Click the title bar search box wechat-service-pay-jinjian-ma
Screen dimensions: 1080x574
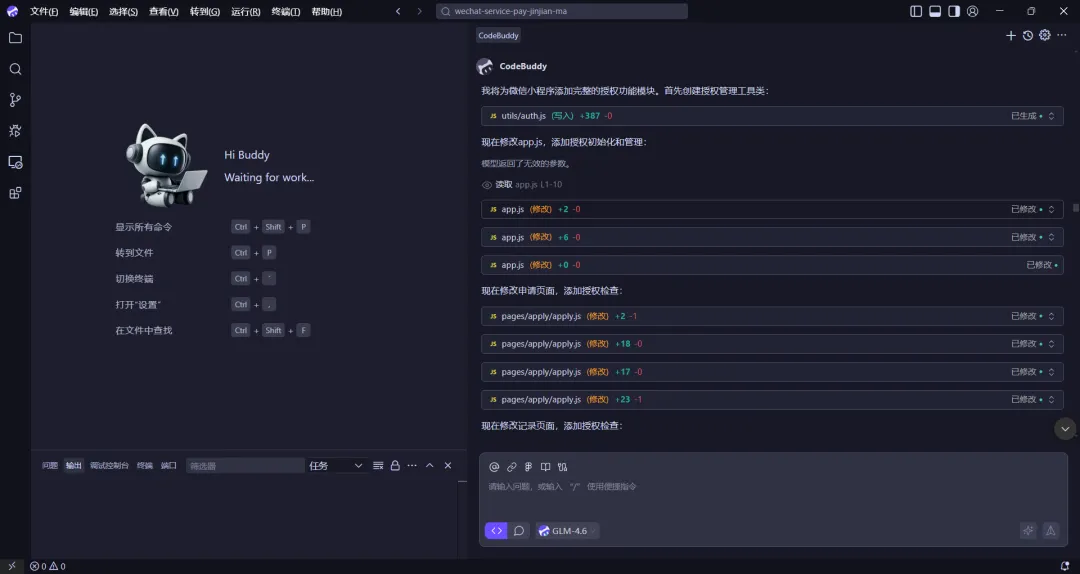click(562, 11)
